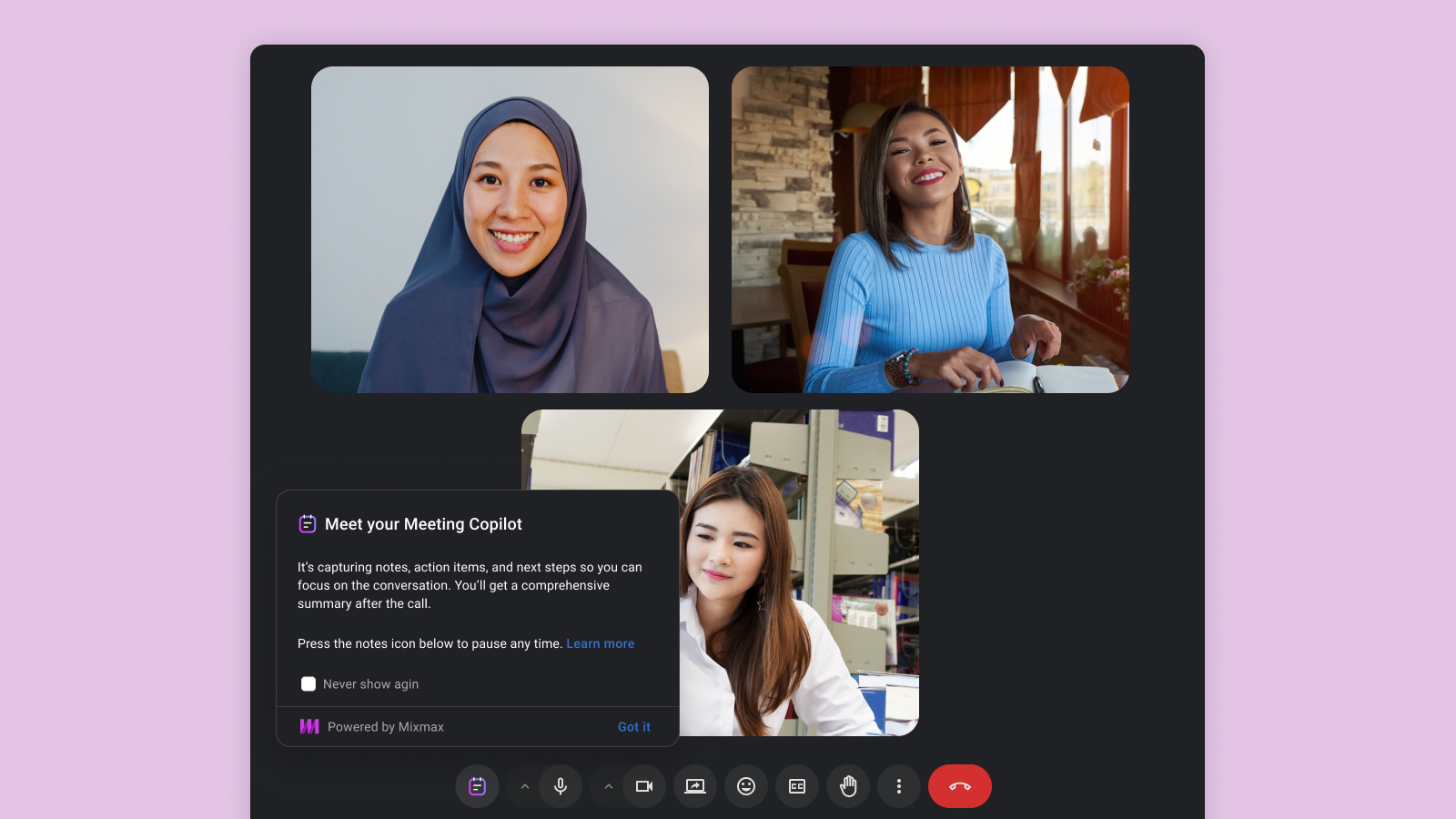Start sharing your screen
This screenshot has height=819, width=1456.
(x=695, y=785)
